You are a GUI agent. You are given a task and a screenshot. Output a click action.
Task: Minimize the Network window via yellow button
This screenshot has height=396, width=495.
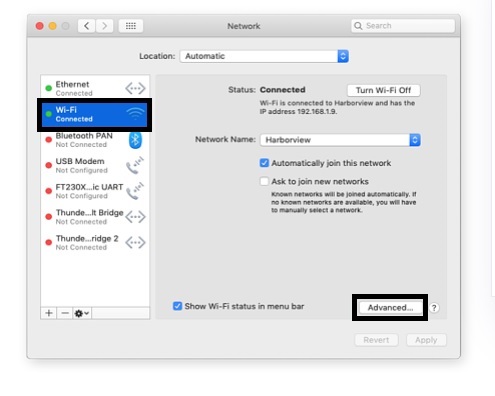click(x=52, y=26)
